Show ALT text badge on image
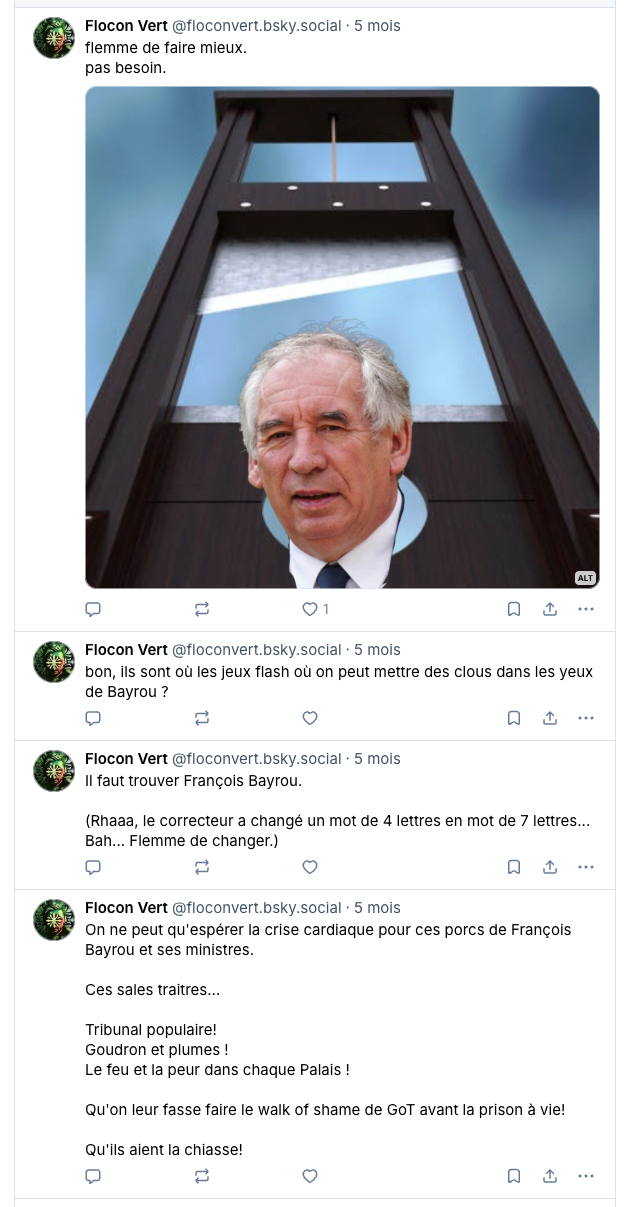Image resolution: width=631 pixels, height=1207 pixels. click(585, 577)
